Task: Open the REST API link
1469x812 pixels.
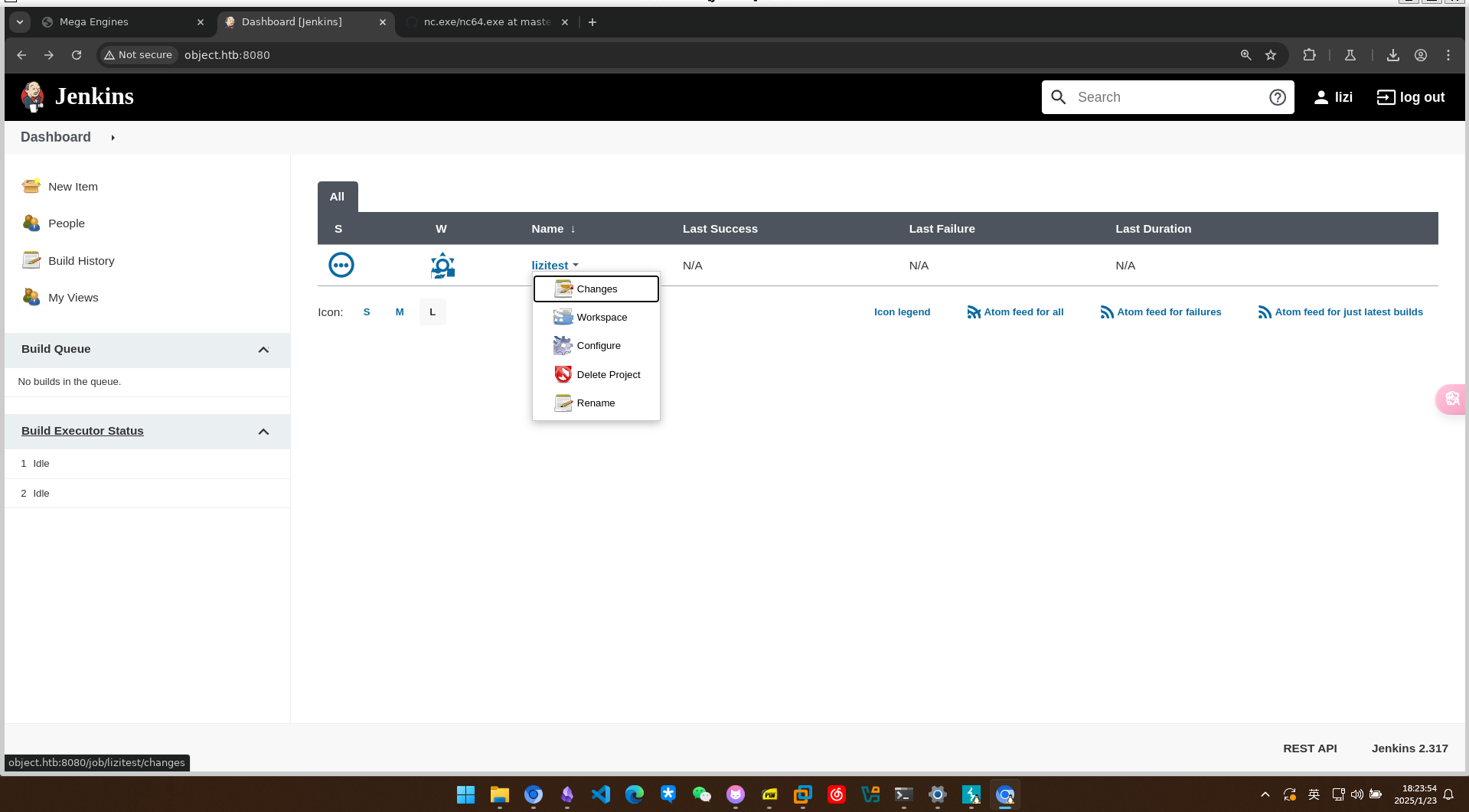Action: 1310,748
